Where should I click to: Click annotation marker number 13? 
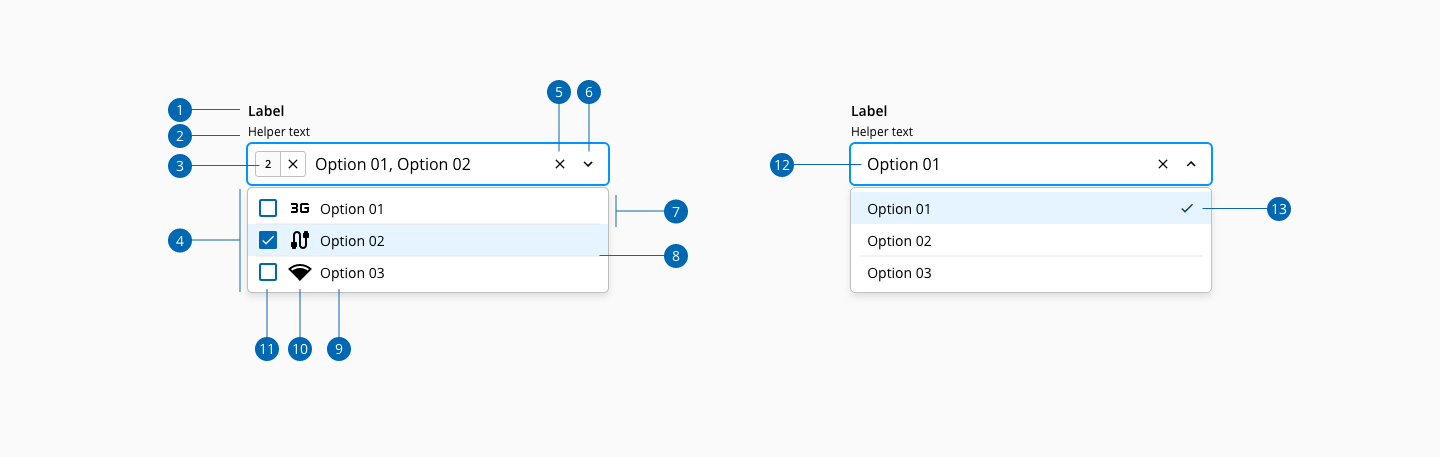pyautogui.click(x=1278, y=209)
